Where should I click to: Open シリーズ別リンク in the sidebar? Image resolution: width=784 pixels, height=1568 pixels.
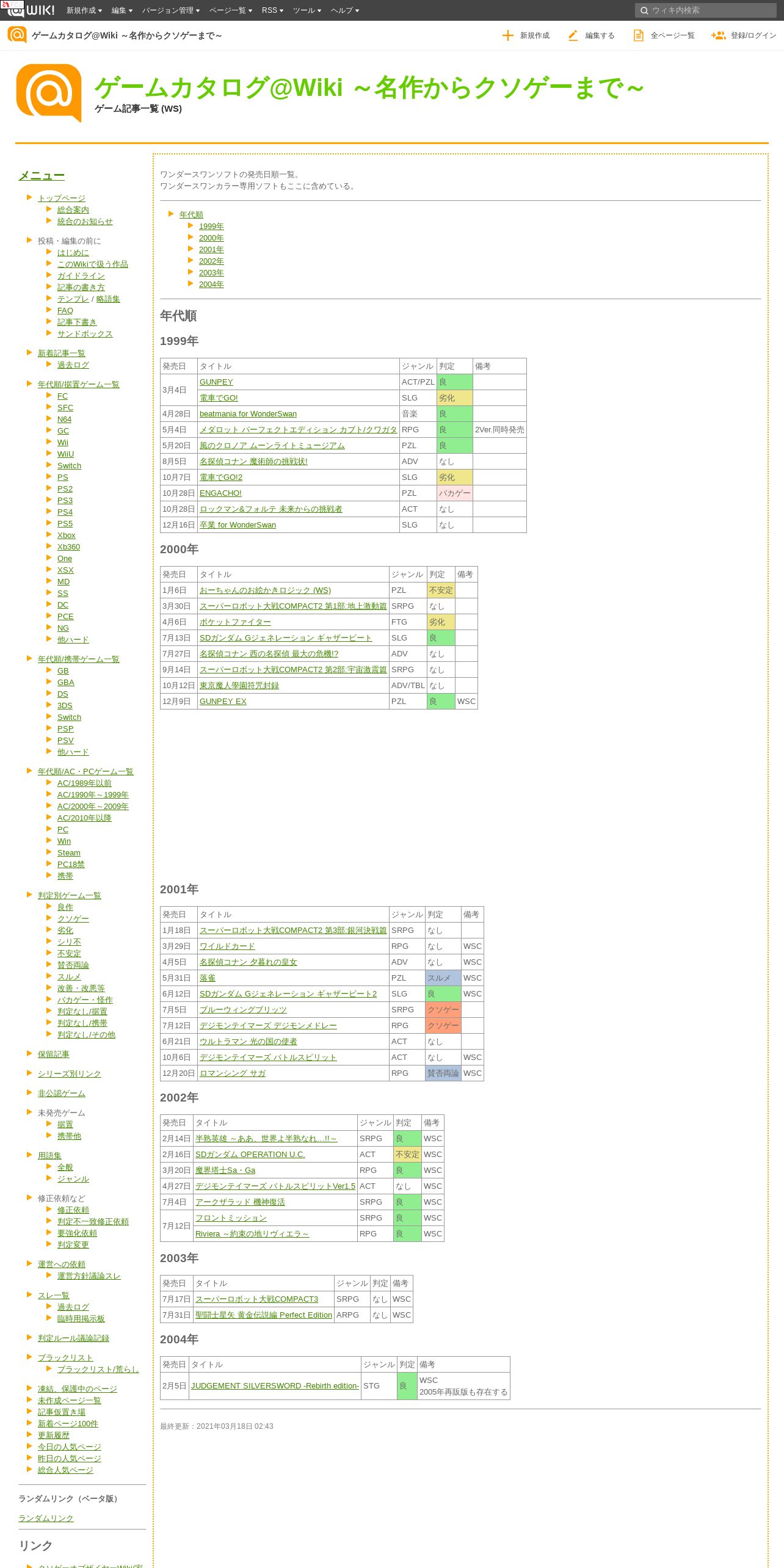point(70,1074)
